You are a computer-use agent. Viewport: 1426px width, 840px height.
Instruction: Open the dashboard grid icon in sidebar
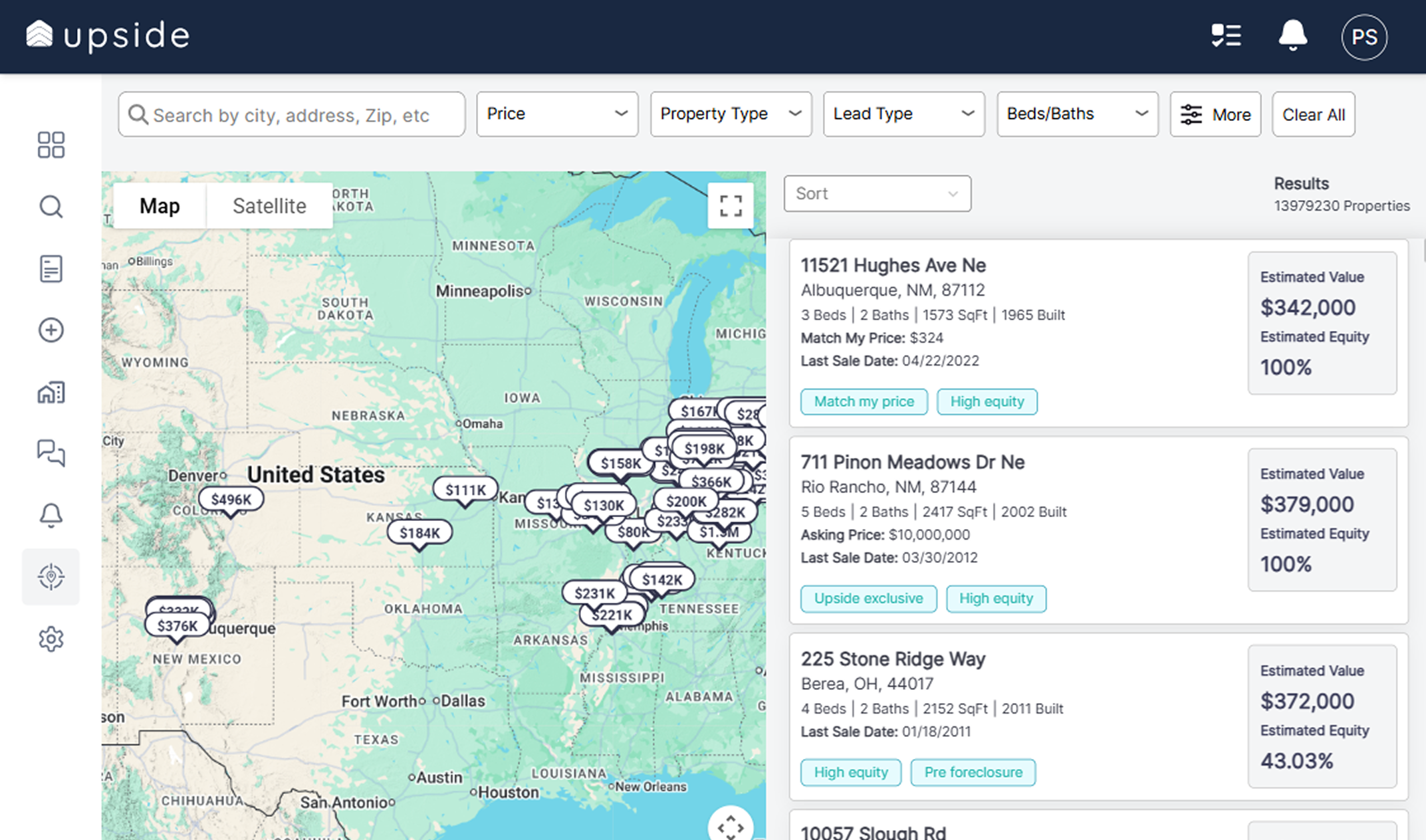point(51,145)
